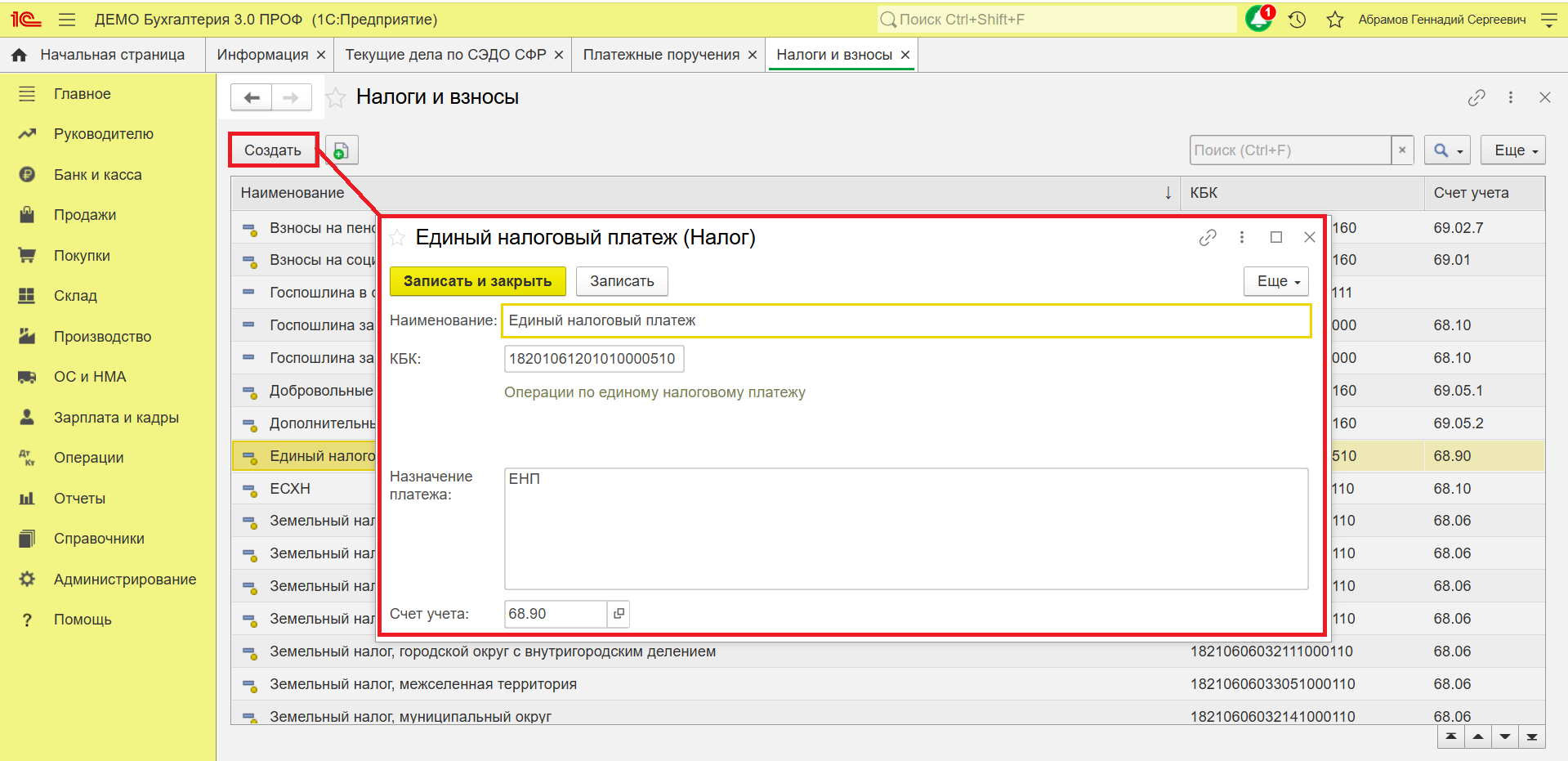The width and height of the screenshot is (1568, 761).
Task: Click the Записать button
Action: tap(622, 281)
